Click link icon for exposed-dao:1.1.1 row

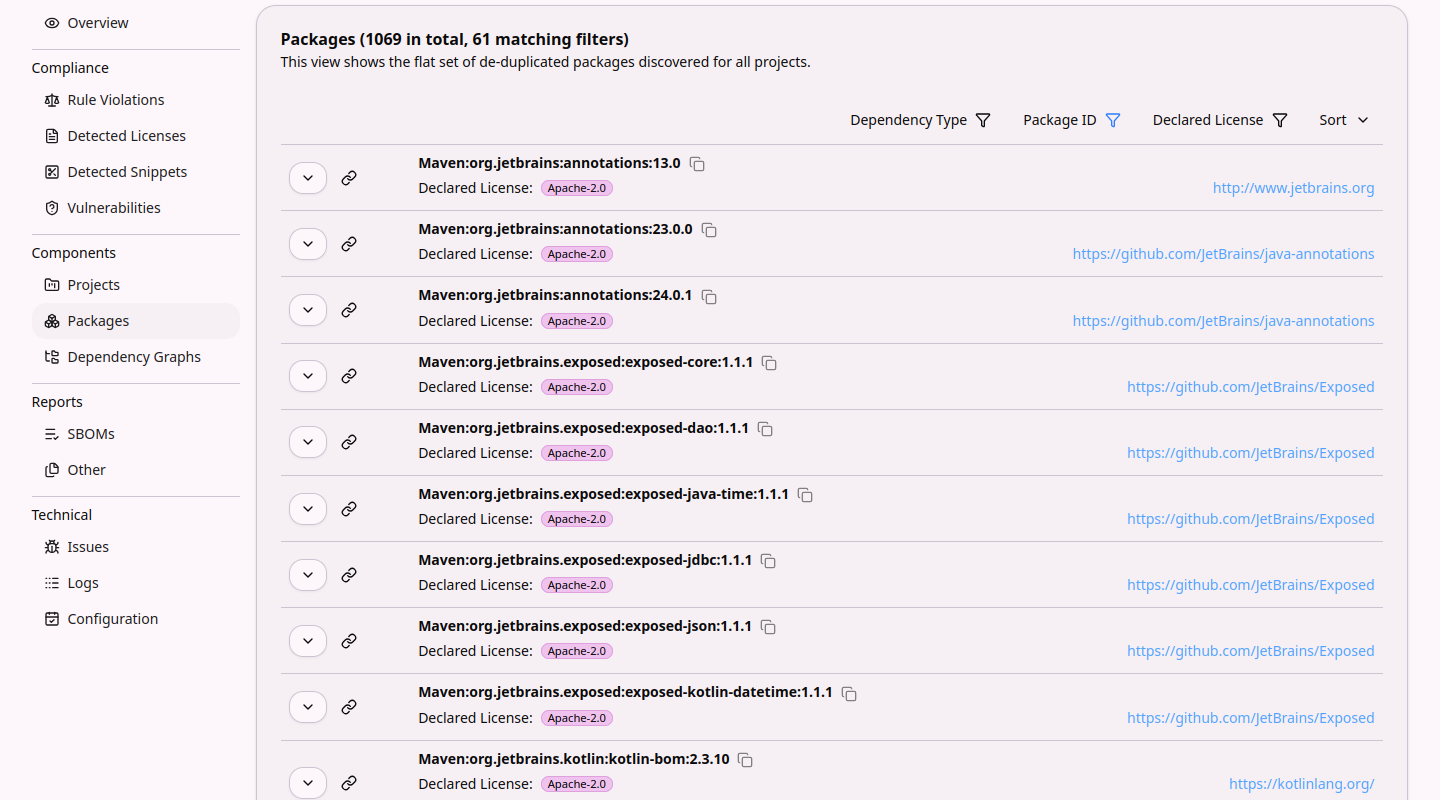click(x=349, y=442)
